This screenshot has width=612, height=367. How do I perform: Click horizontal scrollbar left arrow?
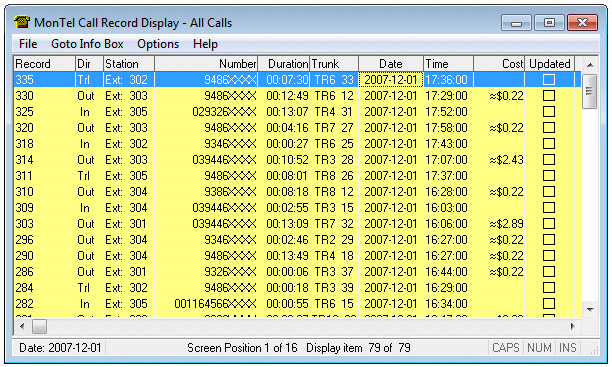(x=22, y=326)
